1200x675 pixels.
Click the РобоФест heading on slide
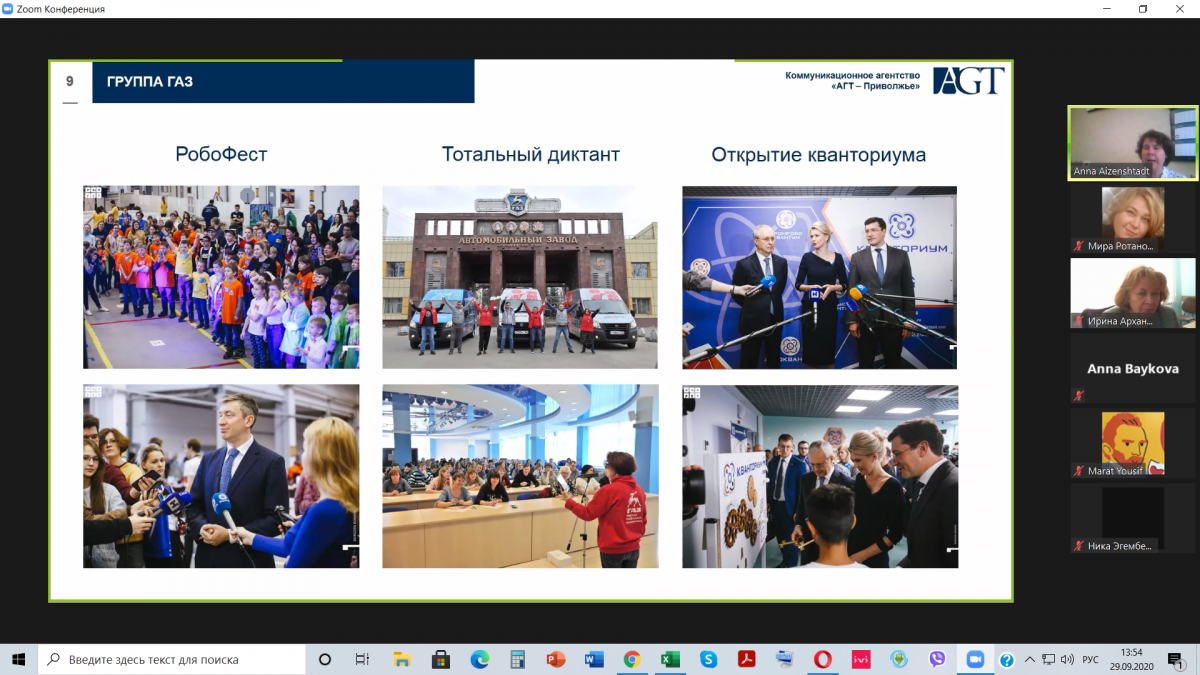tap(221, 154)
